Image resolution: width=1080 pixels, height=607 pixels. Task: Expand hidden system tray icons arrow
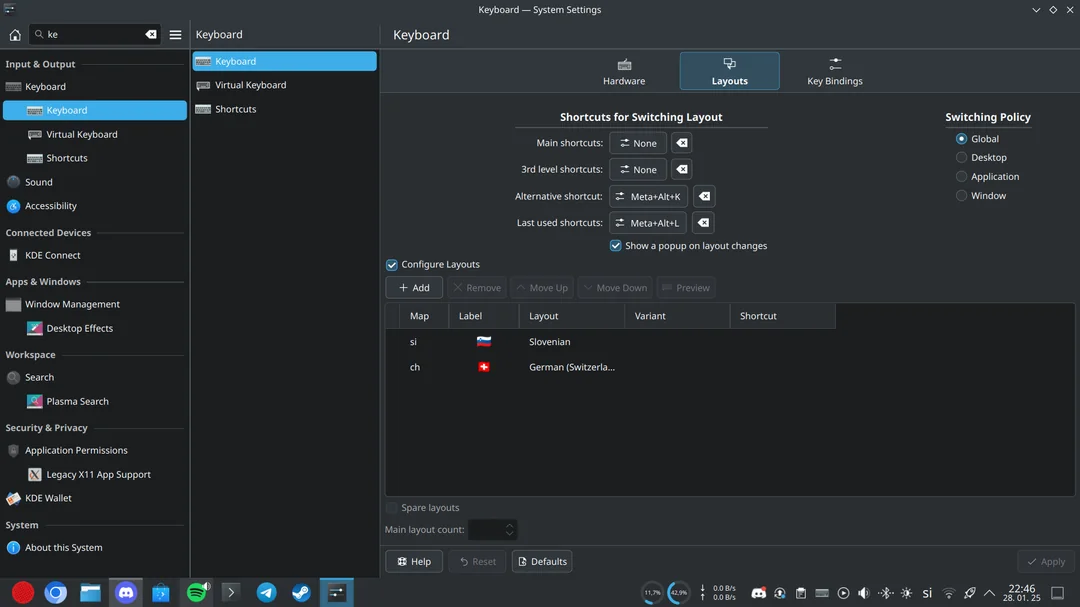pos(990,593)
